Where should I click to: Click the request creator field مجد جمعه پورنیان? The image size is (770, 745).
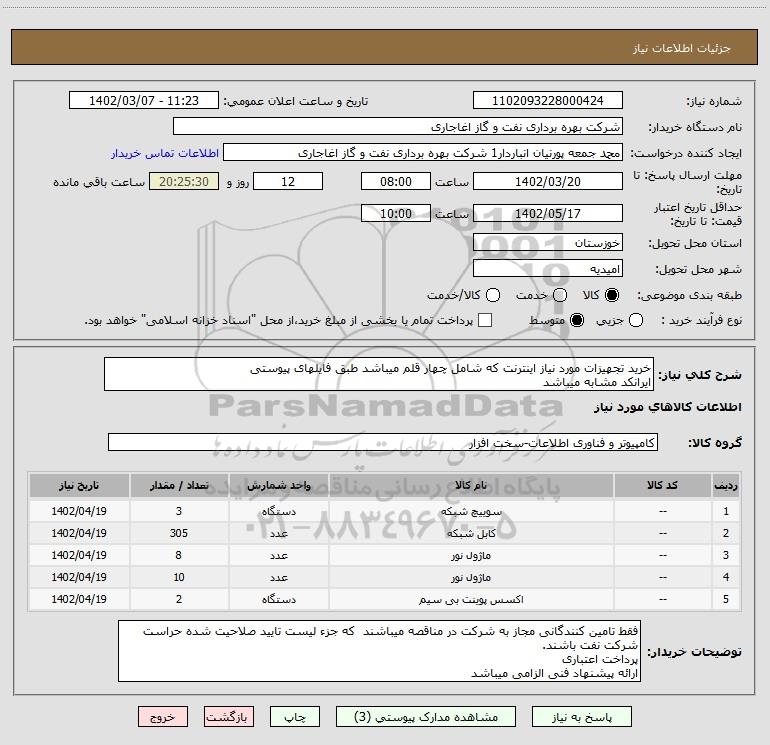pos(423,153)
